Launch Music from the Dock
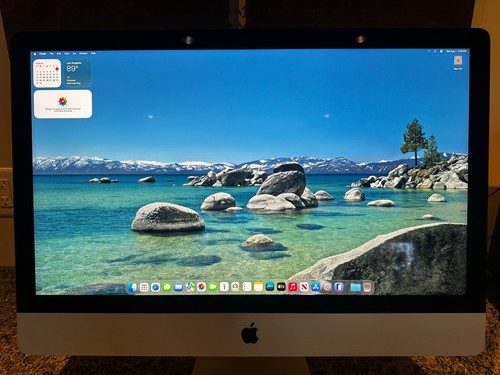 click(293, 287)
